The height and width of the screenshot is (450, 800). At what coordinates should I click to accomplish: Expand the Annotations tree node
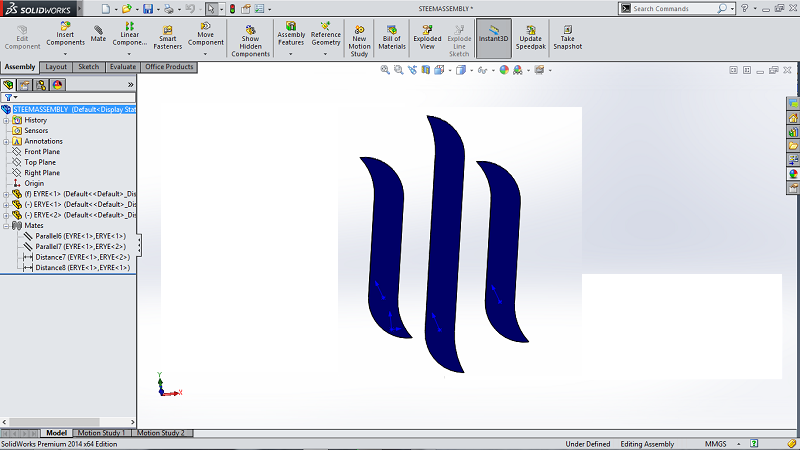click(x=6, y=141)
